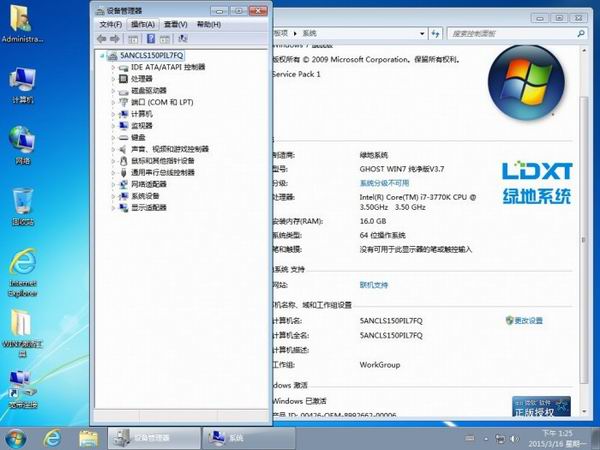Collapse the SANCLS150PIL7FQ root node
This screenshot has width=600, height=450.
pyautogui.click(x=102, y=56)
